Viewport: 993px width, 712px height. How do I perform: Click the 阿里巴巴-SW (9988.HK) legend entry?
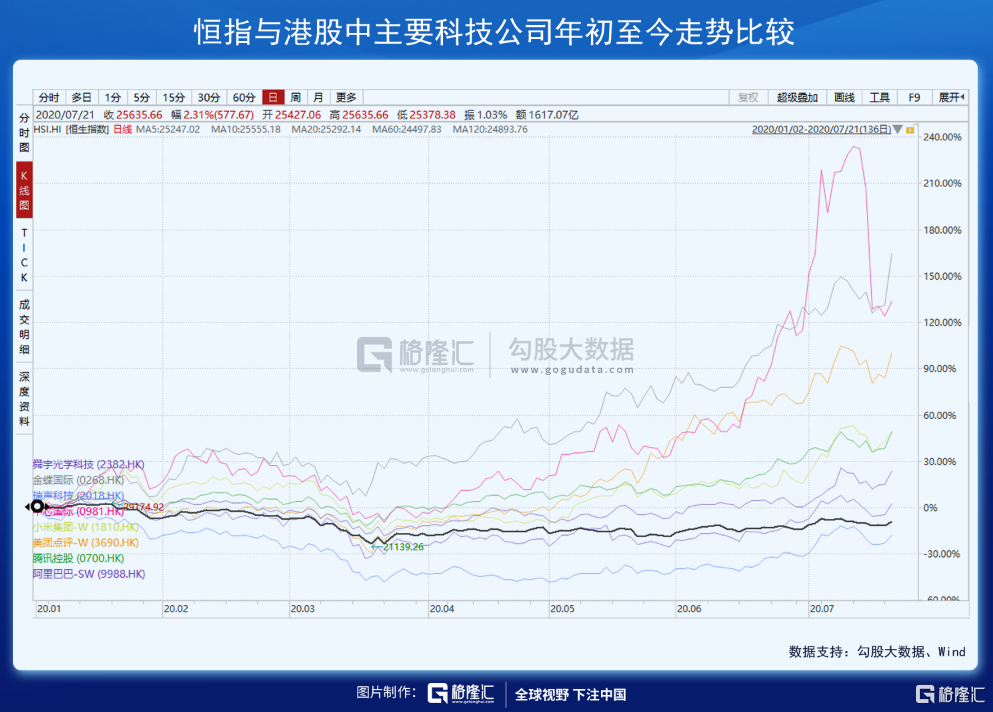[89, 574]
